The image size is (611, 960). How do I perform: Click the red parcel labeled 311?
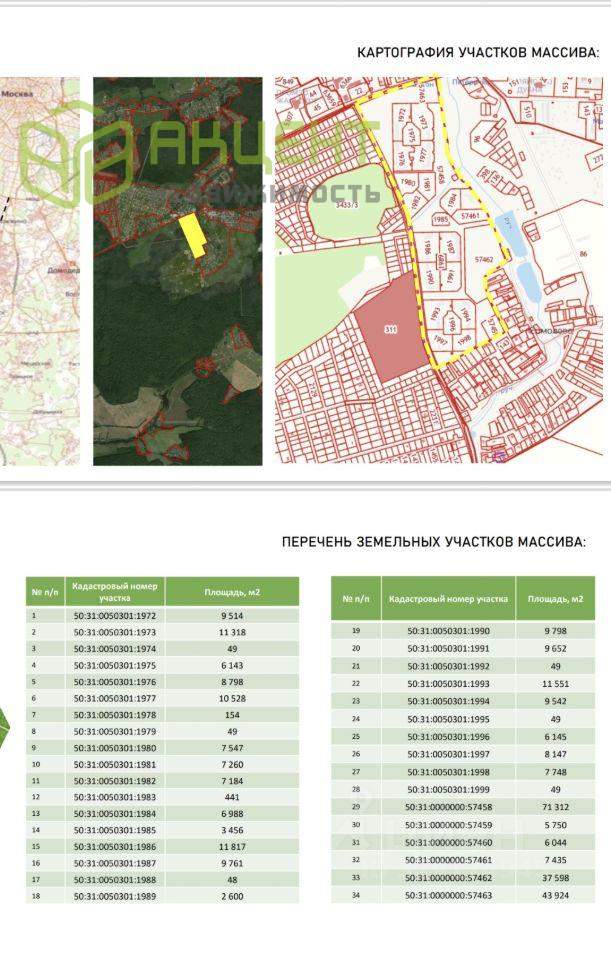(x=389, y=327)
